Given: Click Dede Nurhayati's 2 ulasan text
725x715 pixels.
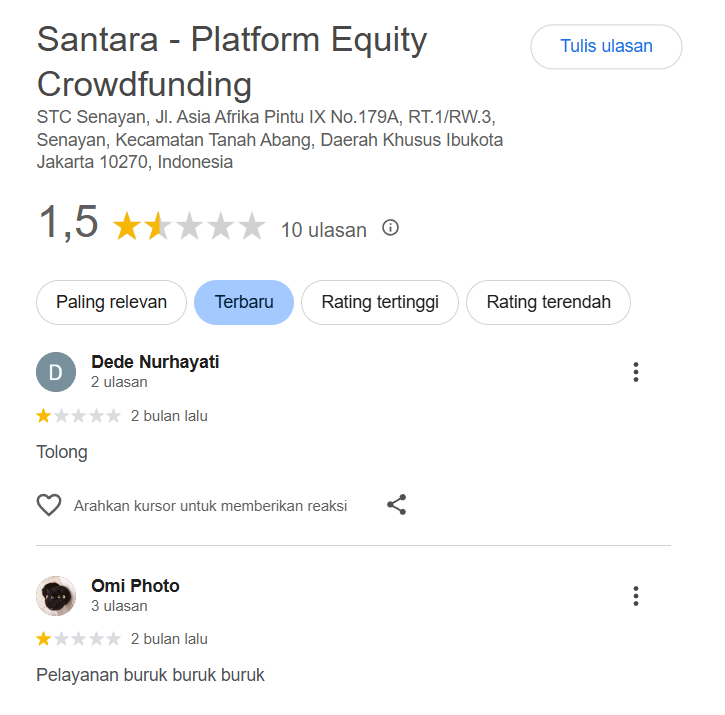Looking at the screenshot, I should coord(119,382).
